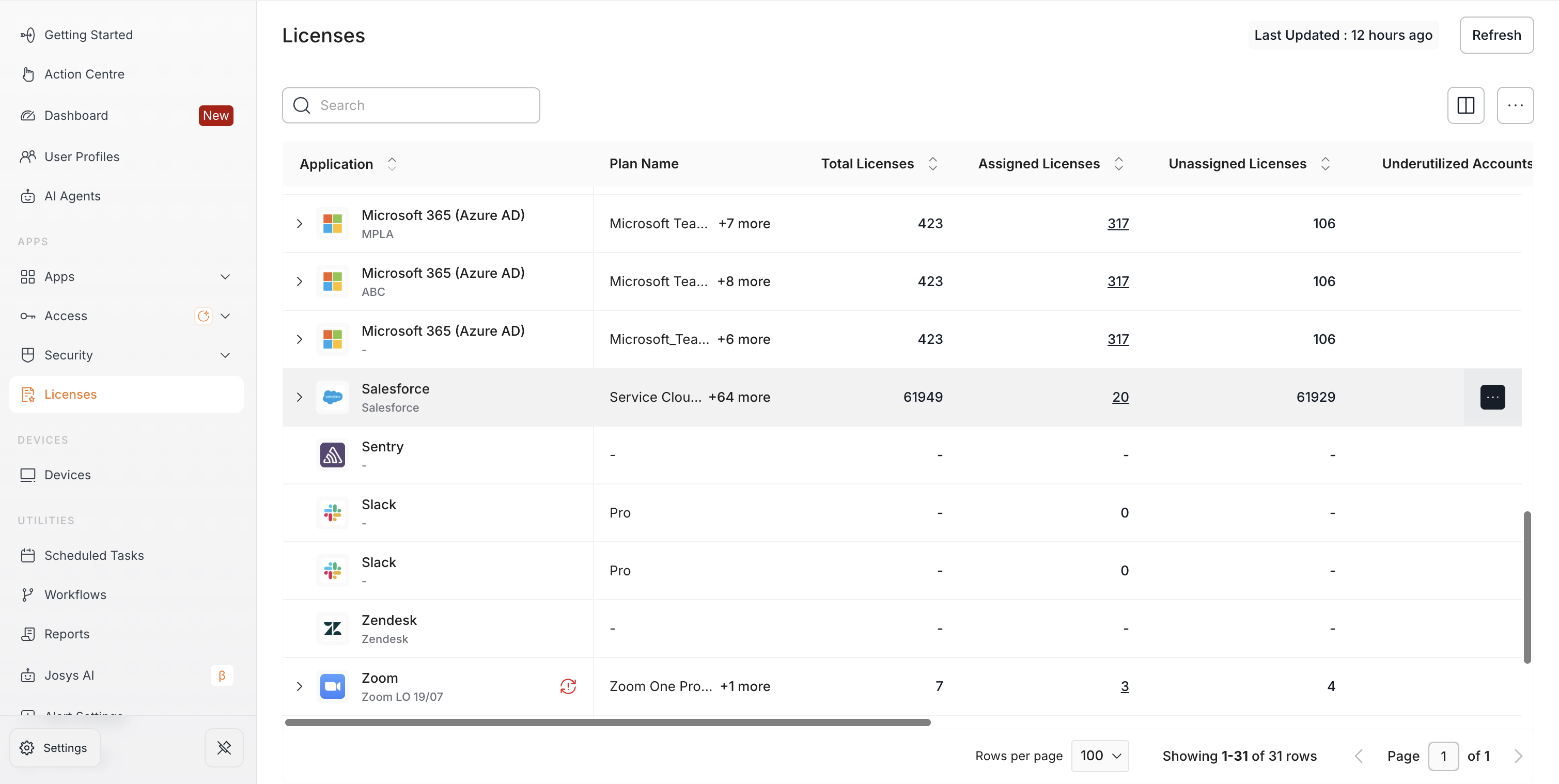Viewport: 1559px width, 784px height.
Task: Expand the Zoom LO 19/07 row
Action: [x=299, y=686]
